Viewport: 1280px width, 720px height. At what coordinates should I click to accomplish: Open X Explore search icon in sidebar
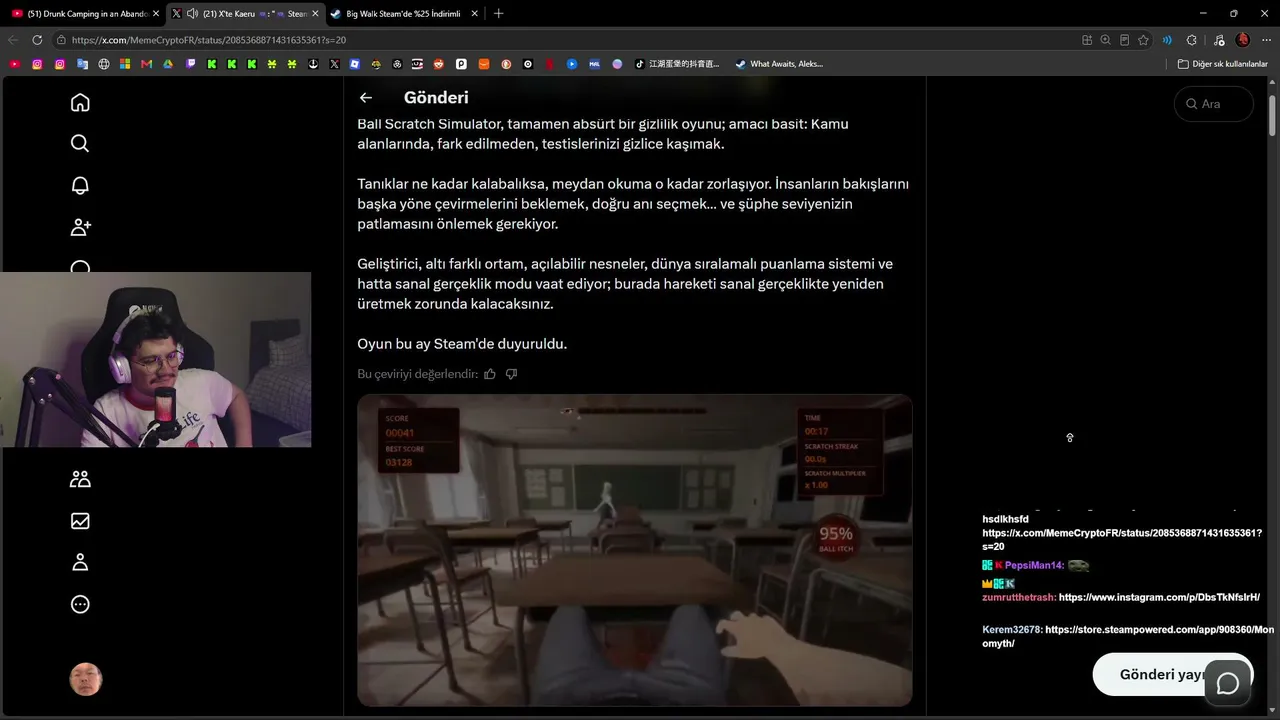pyautogui.click(x=80, y=144)
